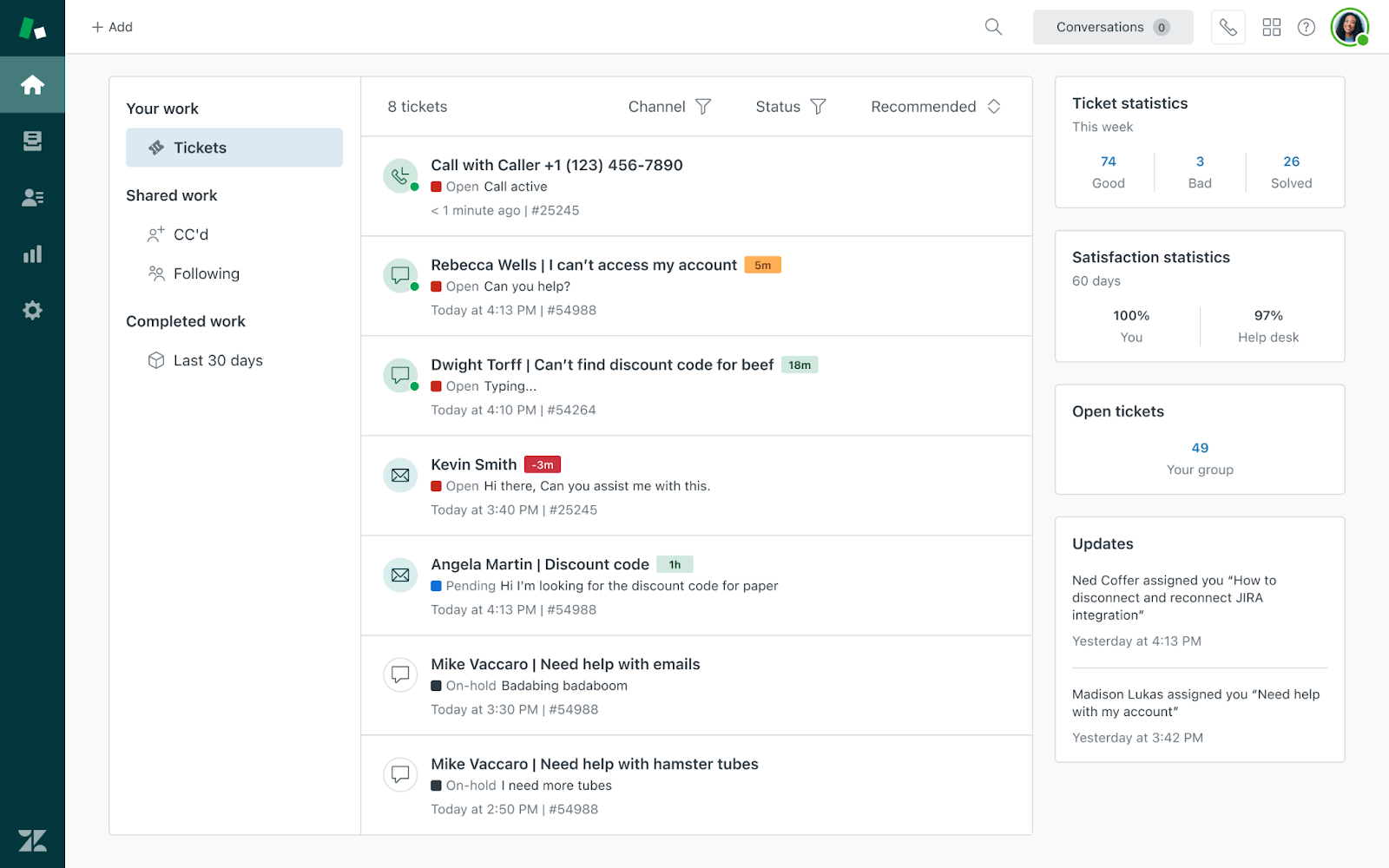Open search with the magnifier icon
Screen dimensions: 1389x868
[x=992, y=27]
